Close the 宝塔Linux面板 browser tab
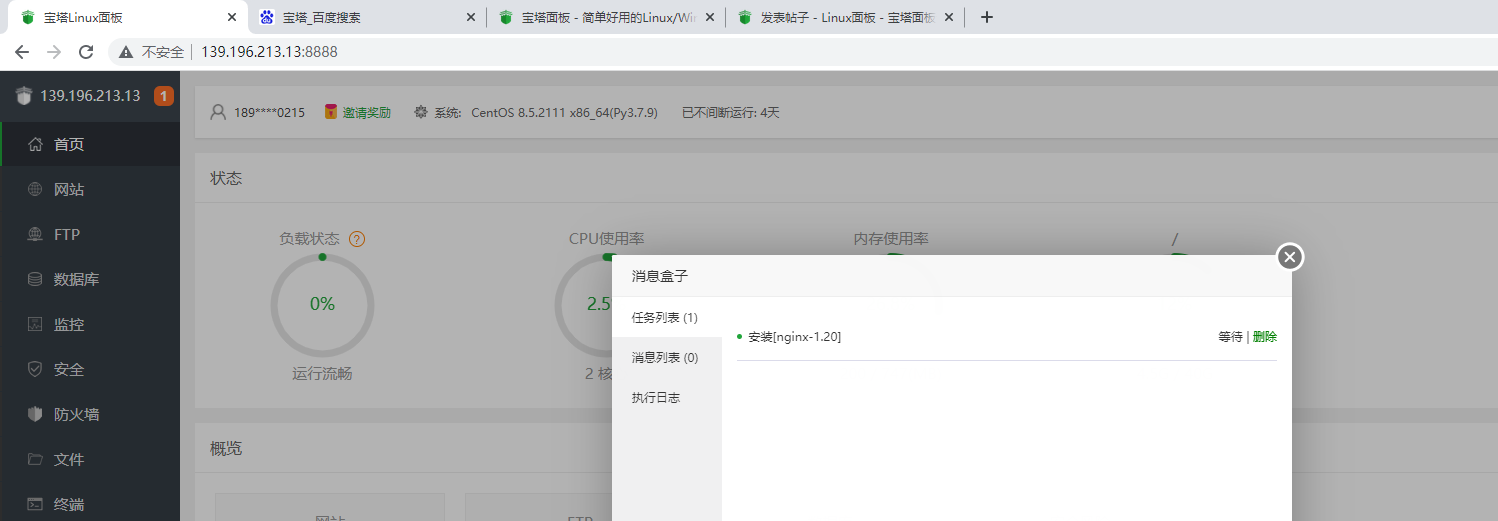1498x521 pixels. pyautogui.click(x=231, y=17)
